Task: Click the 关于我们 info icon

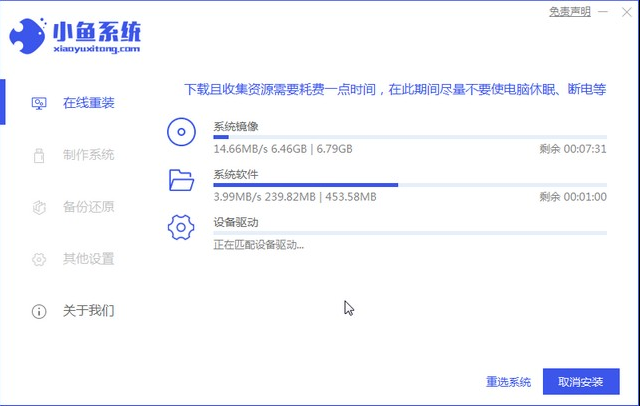Action: (39, 311)
